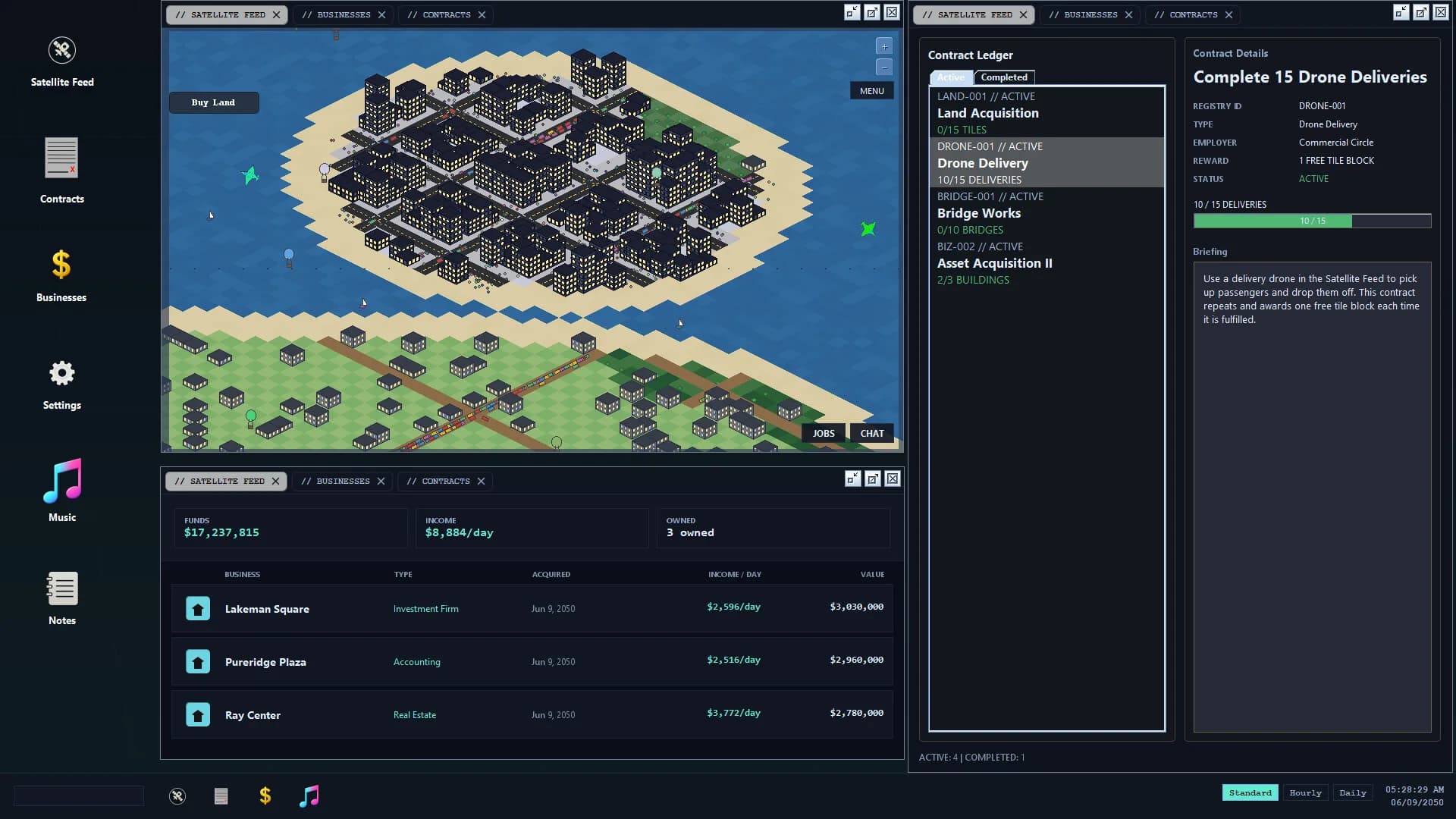Open the Settings gear desktop icon
This screenshot has width=1456, height=819.
pos(62,373)
